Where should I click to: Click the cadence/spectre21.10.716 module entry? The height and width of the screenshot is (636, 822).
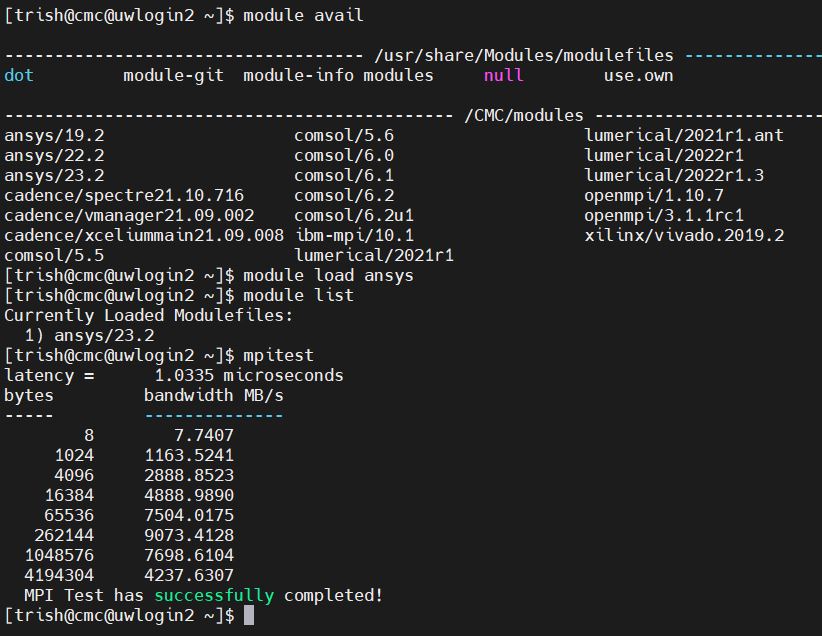[124, 195]
